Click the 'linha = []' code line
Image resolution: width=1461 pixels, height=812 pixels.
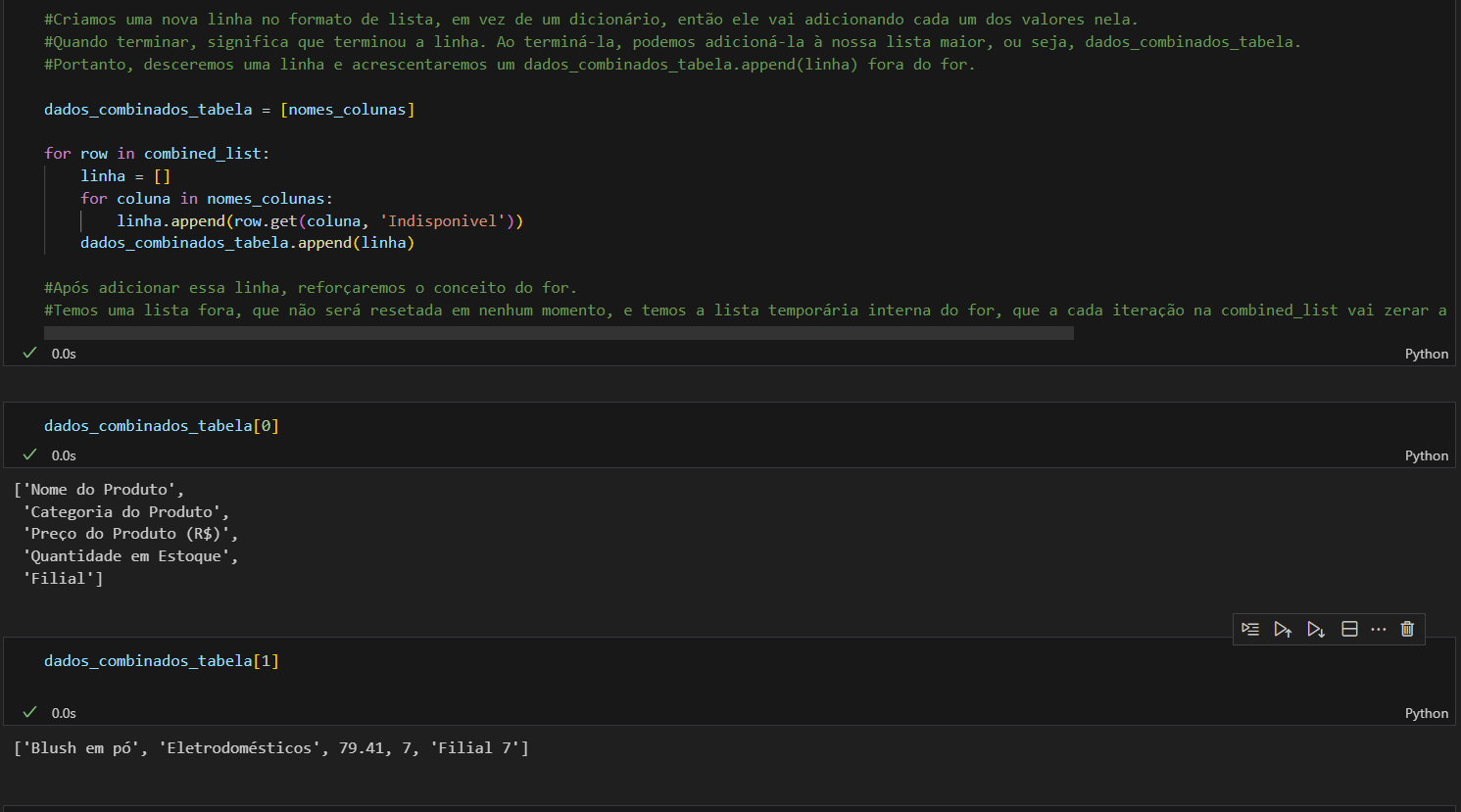coord(125,176)
